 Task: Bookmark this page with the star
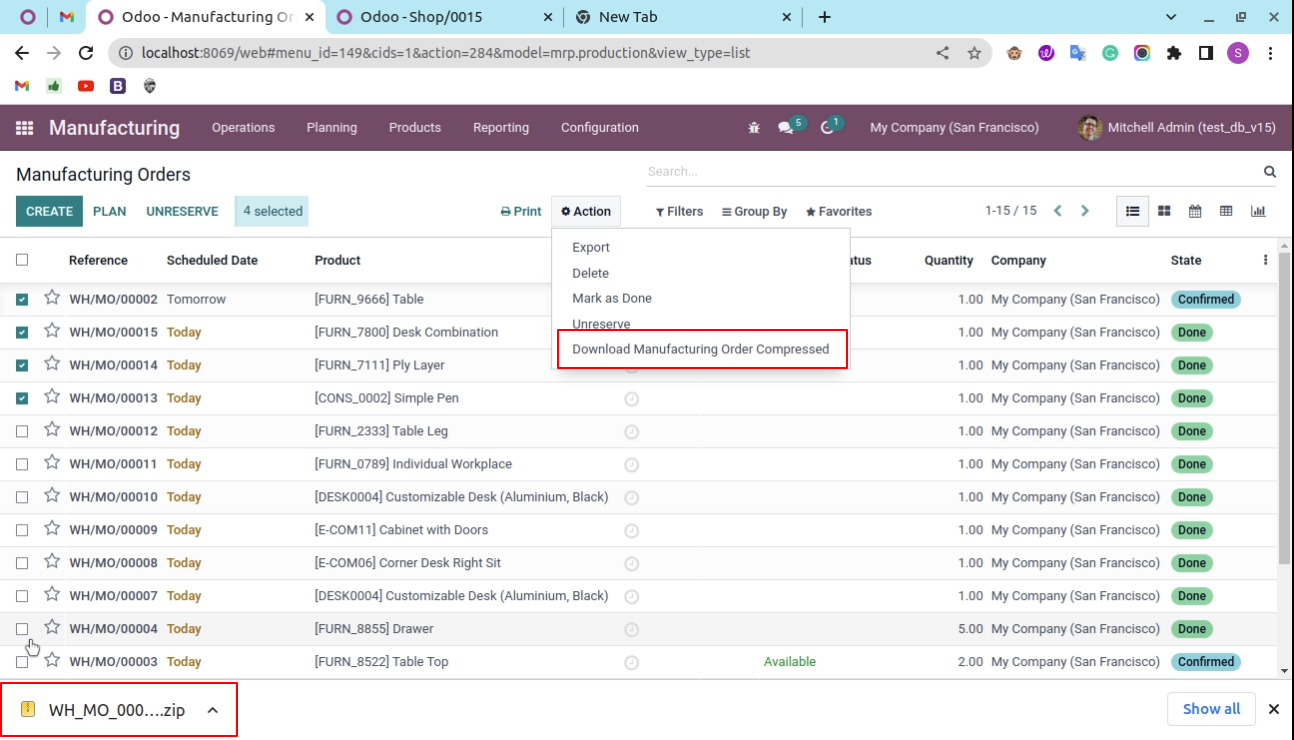pyautogui.click(x=974, y=53)
